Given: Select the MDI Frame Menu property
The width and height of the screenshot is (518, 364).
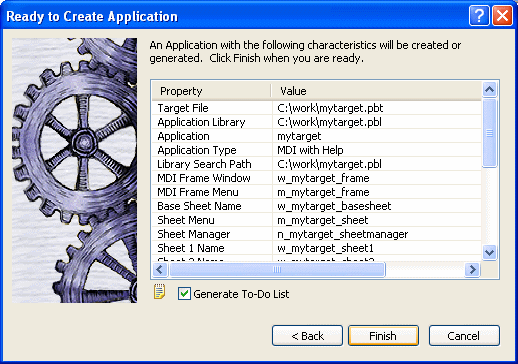Looking at the screenshot, I should tap(198, 192).
